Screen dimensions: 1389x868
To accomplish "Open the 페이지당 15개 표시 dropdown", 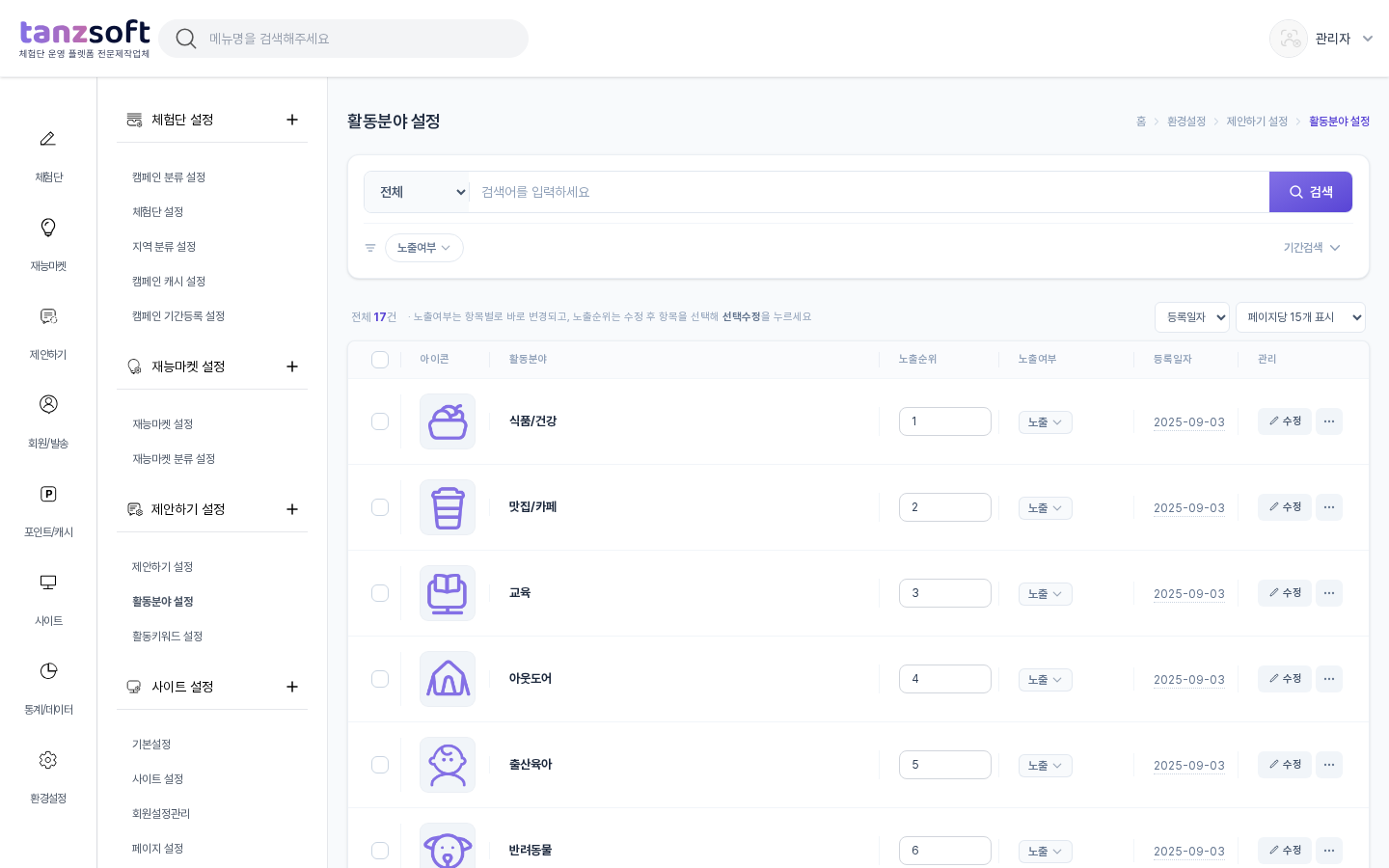I will (x=1300, y=317).
